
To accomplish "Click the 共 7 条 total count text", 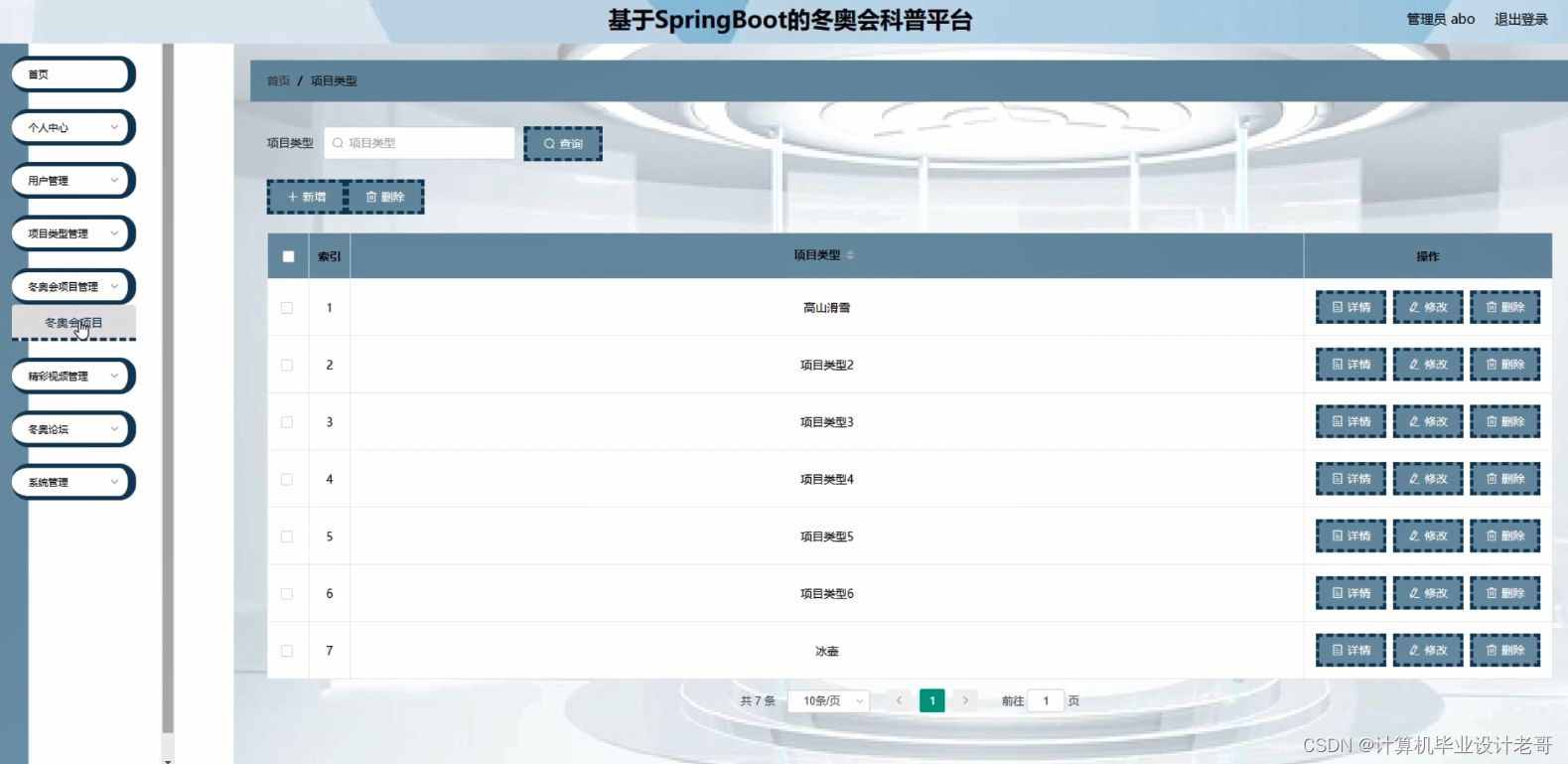I will (758, 700).
